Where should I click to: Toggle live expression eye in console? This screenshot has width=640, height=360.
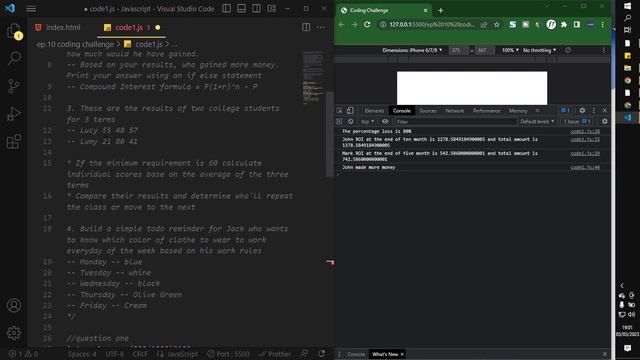[385, 121]
